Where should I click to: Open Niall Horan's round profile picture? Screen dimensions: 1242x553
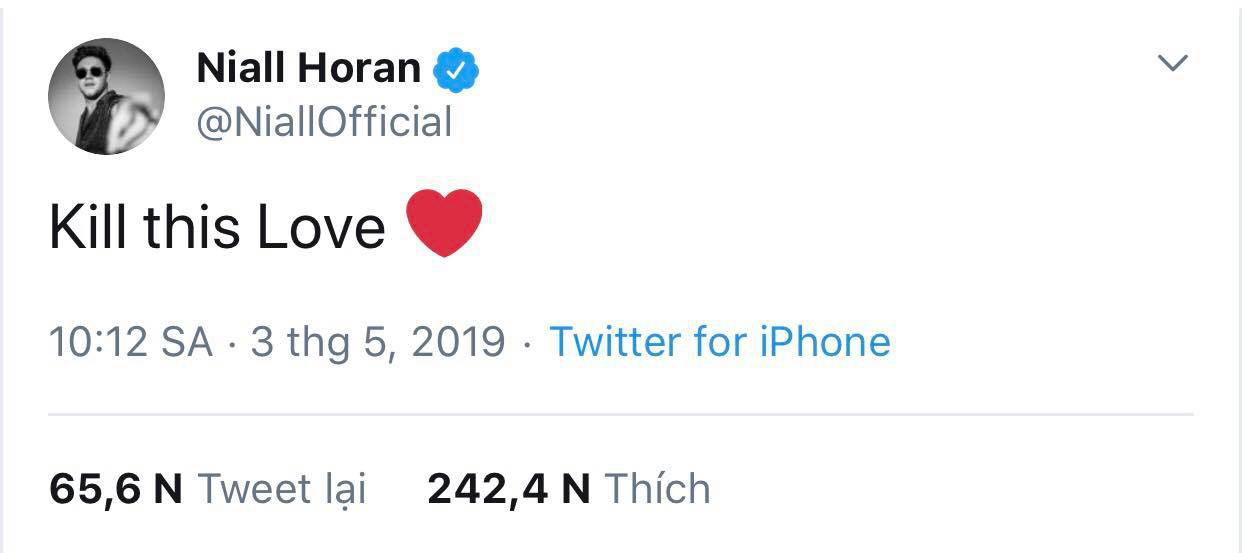(106, 97)
